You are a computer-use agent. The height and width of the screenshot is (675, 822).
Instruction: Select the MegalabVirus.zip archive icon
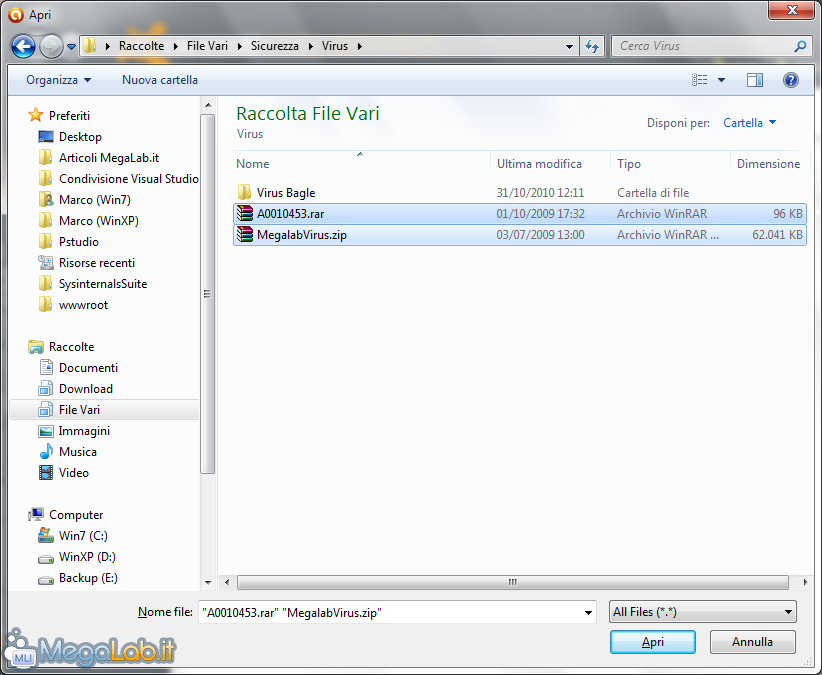click(x=245, y=234)
